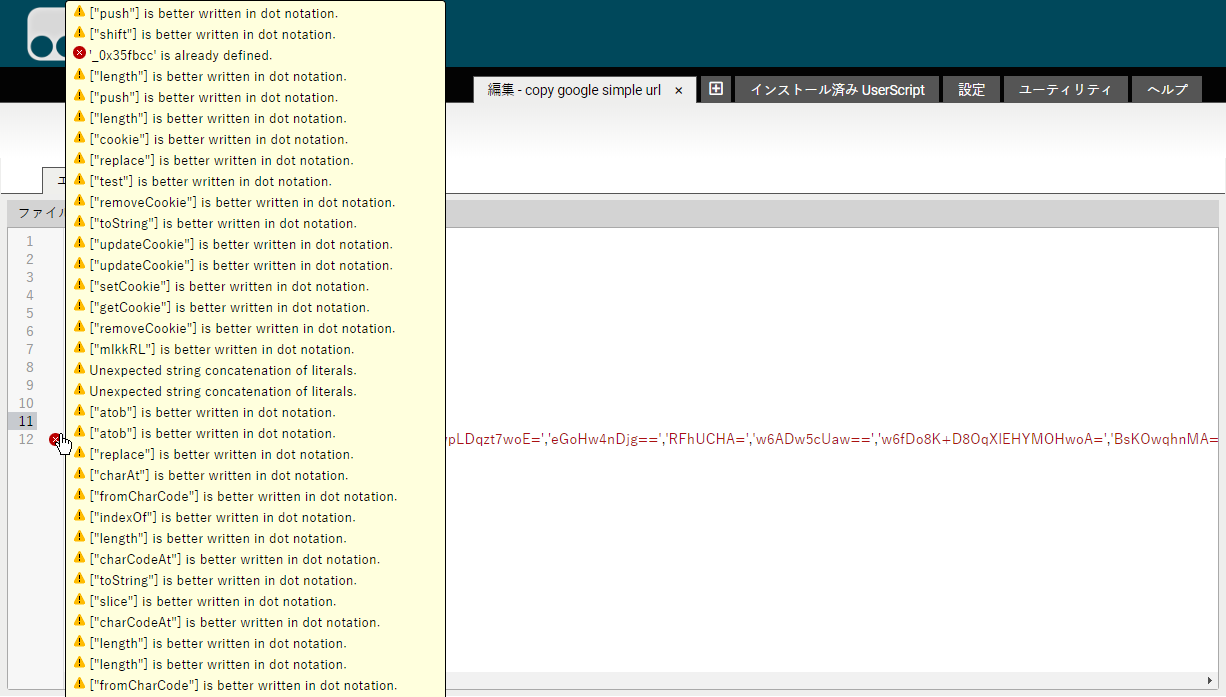
Task: Click the red error icon for '_0x35fbcc' message
Action: click(x=79, y=54)
